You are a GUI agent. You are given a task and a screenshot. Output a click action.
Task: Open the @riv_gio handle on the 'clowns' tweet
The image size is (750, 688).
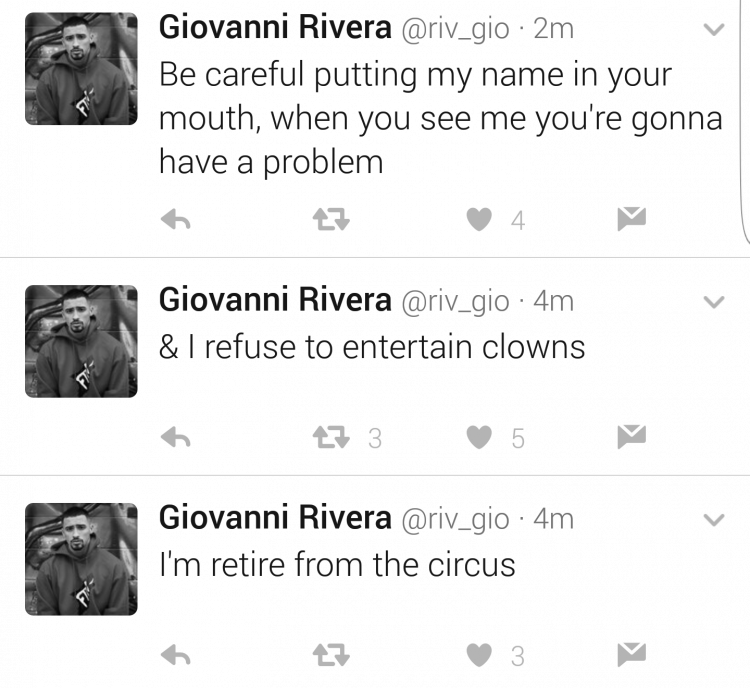pyautogui.click(x=455, y=302)
